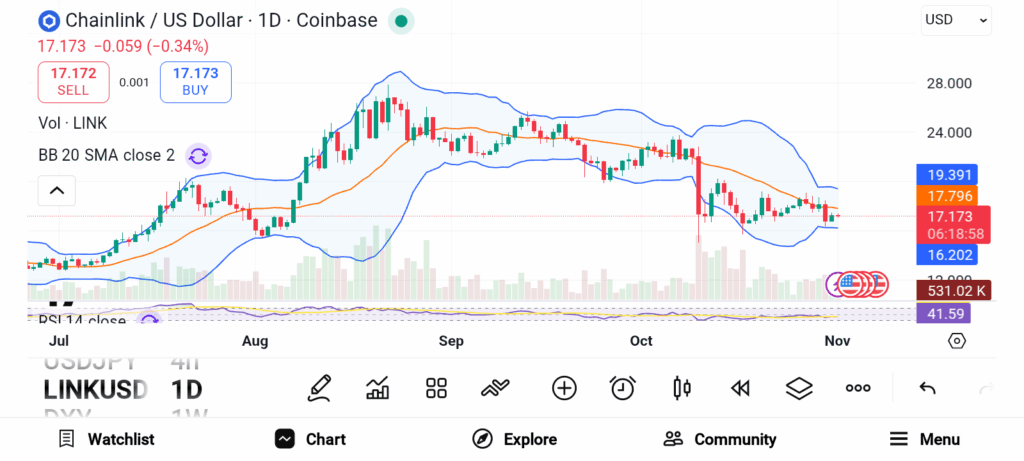Viewport: 1024px width, 461px height.
Task: Open the layout grid icon
Action: tap(436, 388)
